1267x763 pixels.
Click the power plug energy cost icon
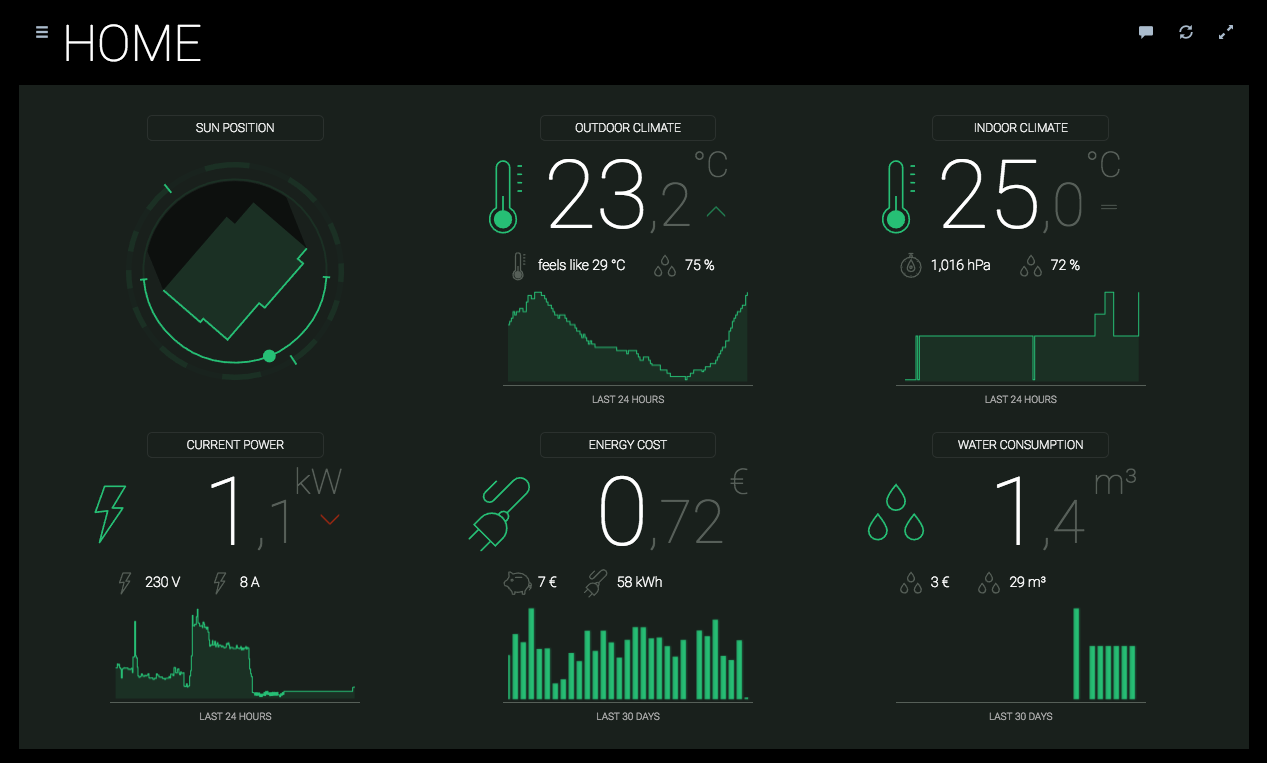click(x=498, y=514)
